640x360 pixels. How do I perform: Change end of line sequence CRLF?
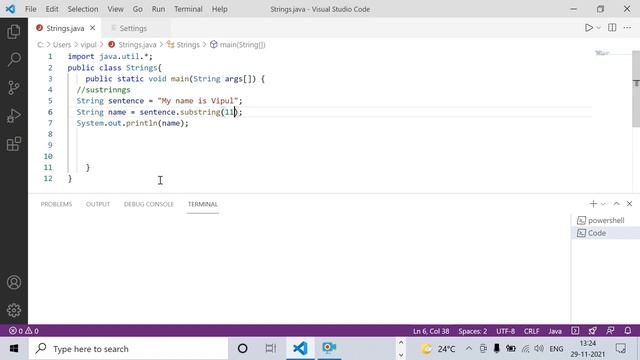tap(531, 331)
